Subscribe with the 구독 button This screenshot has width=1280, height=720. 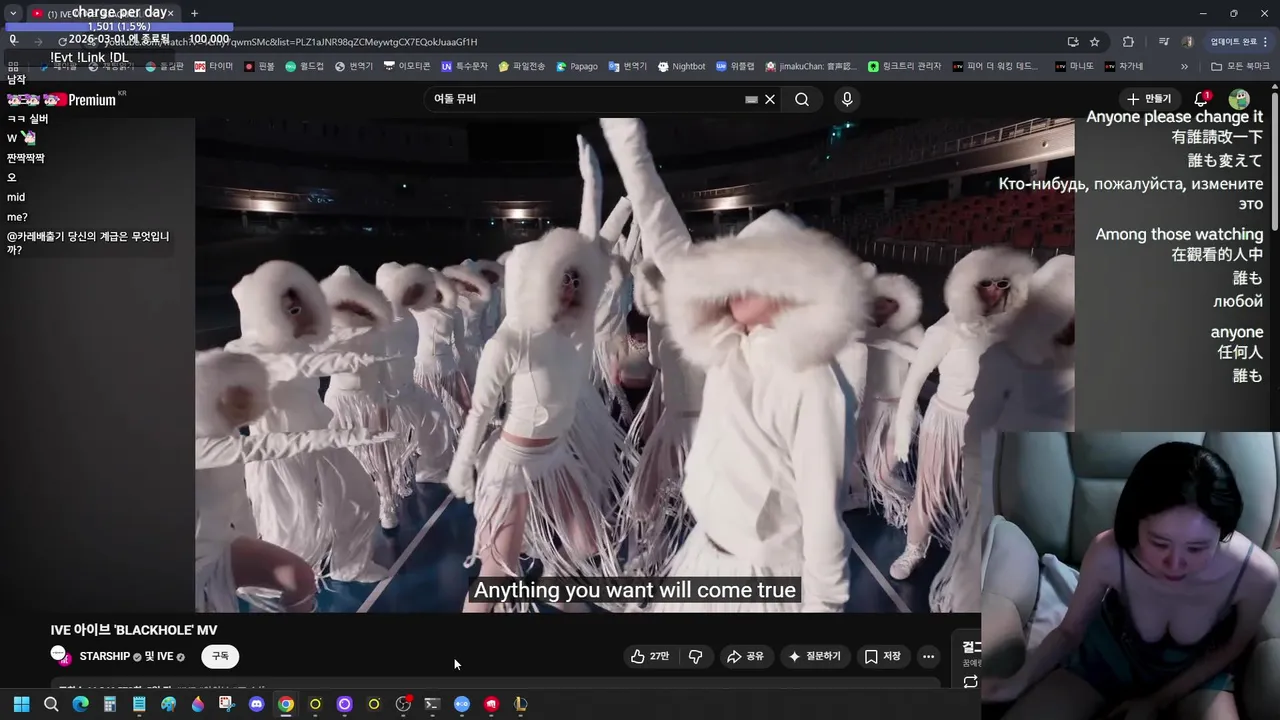[x=220, y=656]
